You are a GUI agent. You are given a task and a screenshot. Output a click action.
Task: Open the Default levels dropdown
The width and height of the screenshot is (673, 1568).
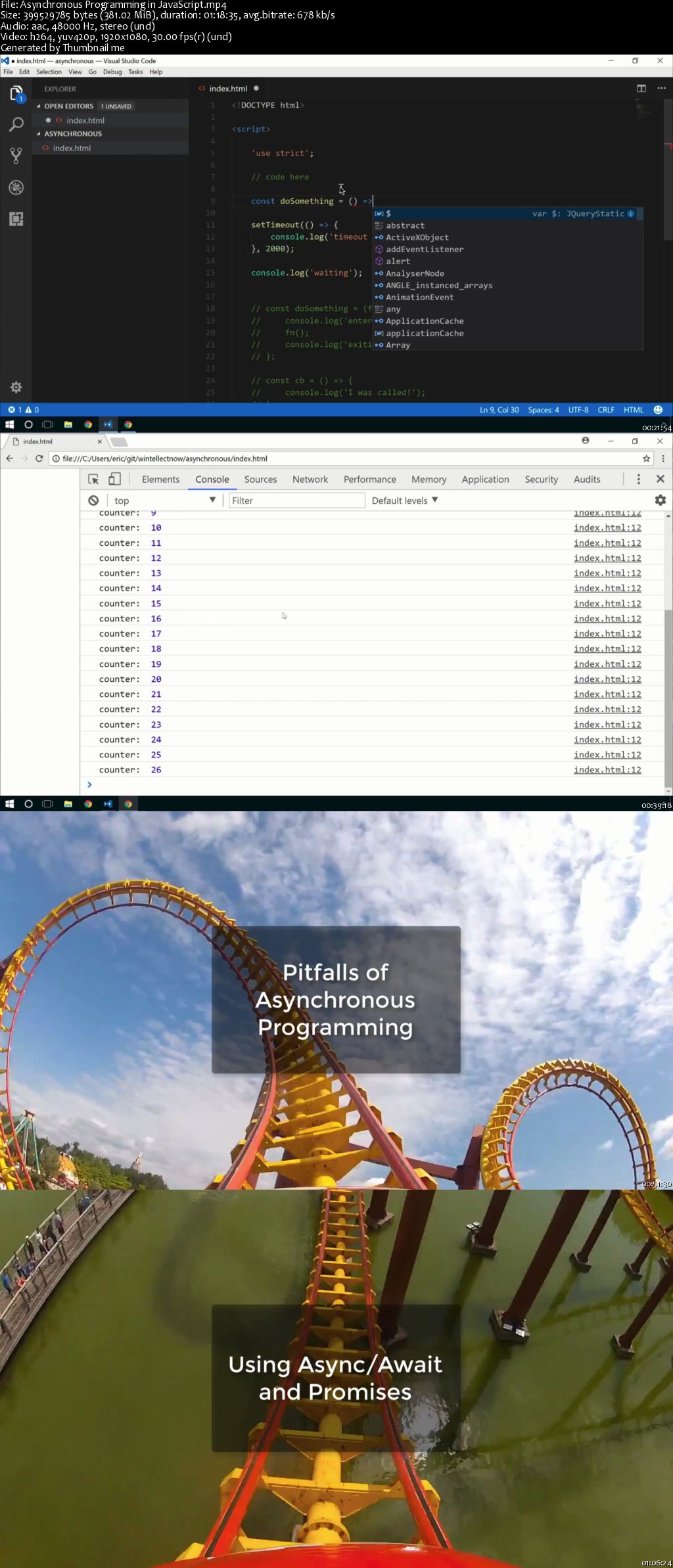(x=405, y=500)
